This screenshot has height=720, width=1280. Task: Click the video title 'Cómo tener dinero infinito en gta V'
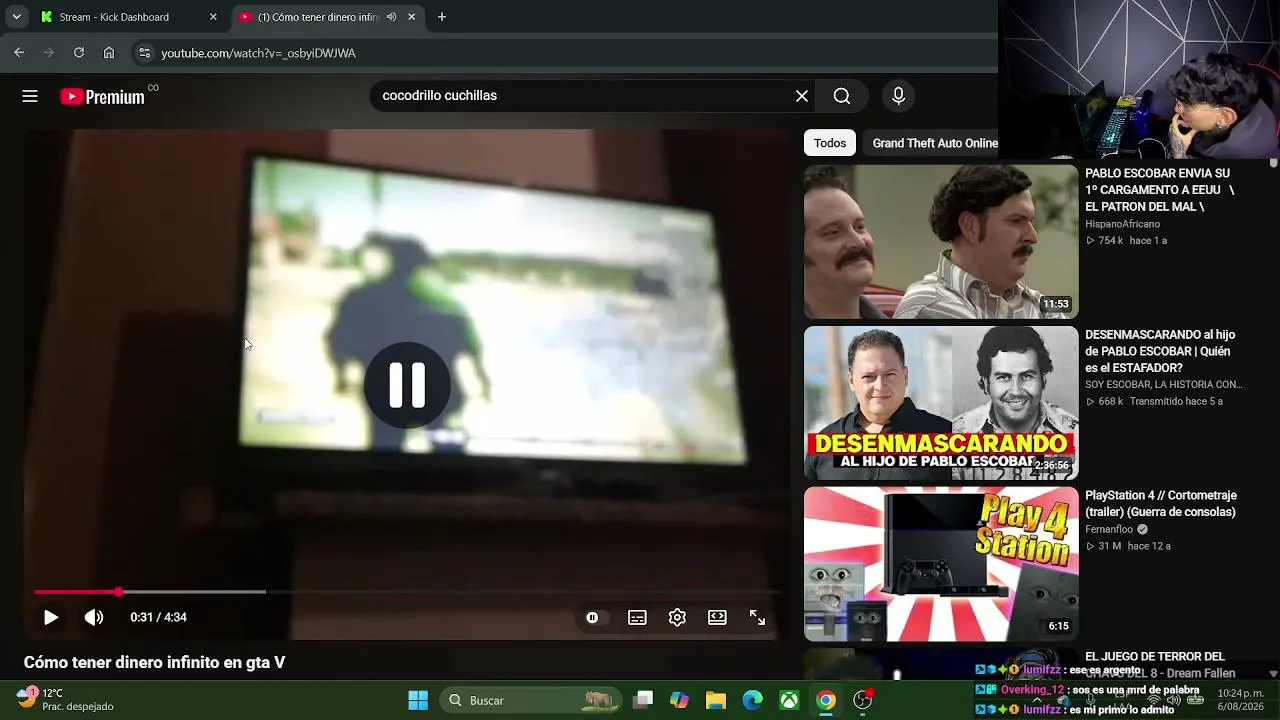point(155,663)
